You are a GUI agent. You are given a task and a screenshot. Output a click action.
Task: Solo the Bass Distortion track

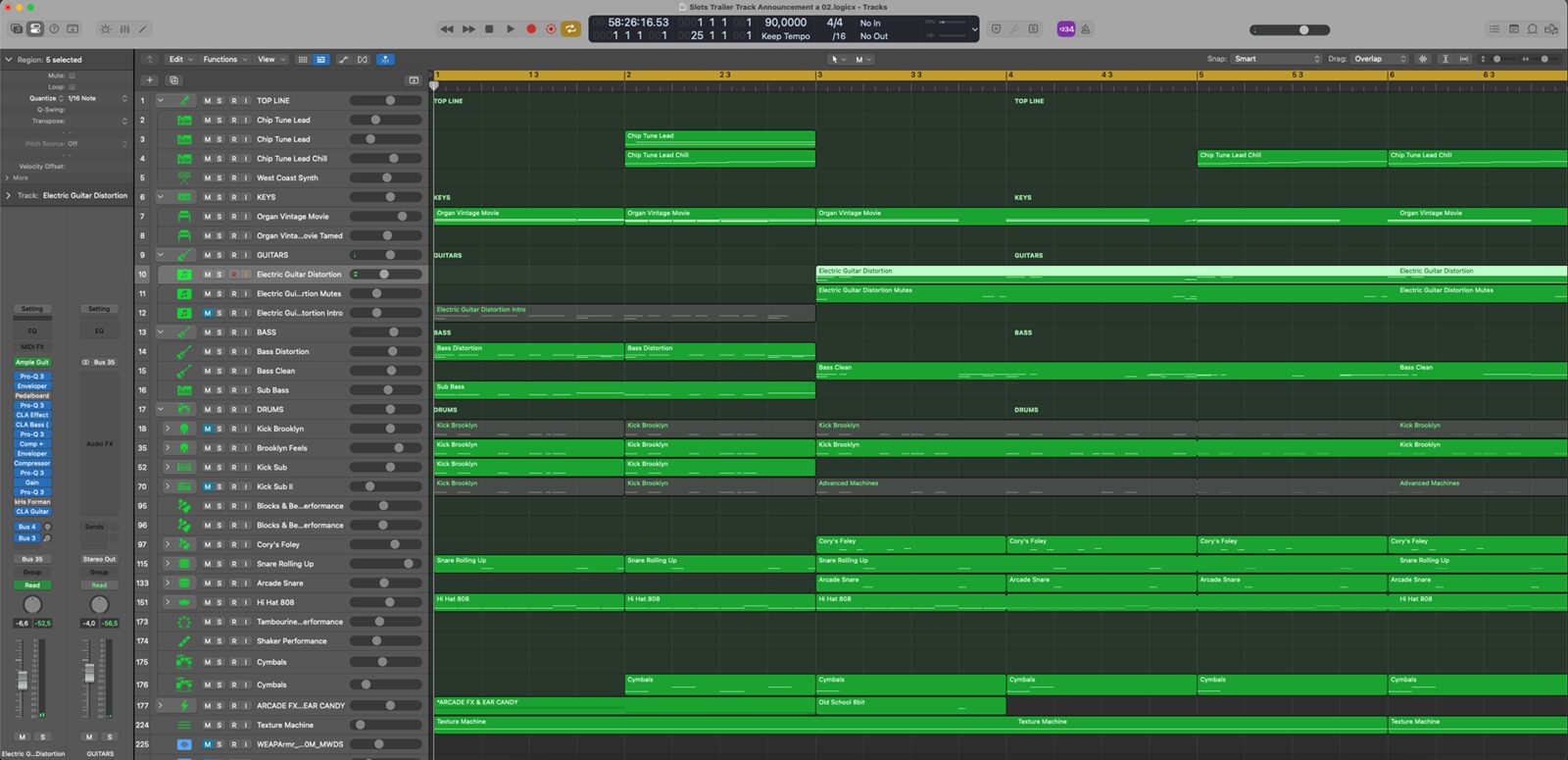point(220,351)
